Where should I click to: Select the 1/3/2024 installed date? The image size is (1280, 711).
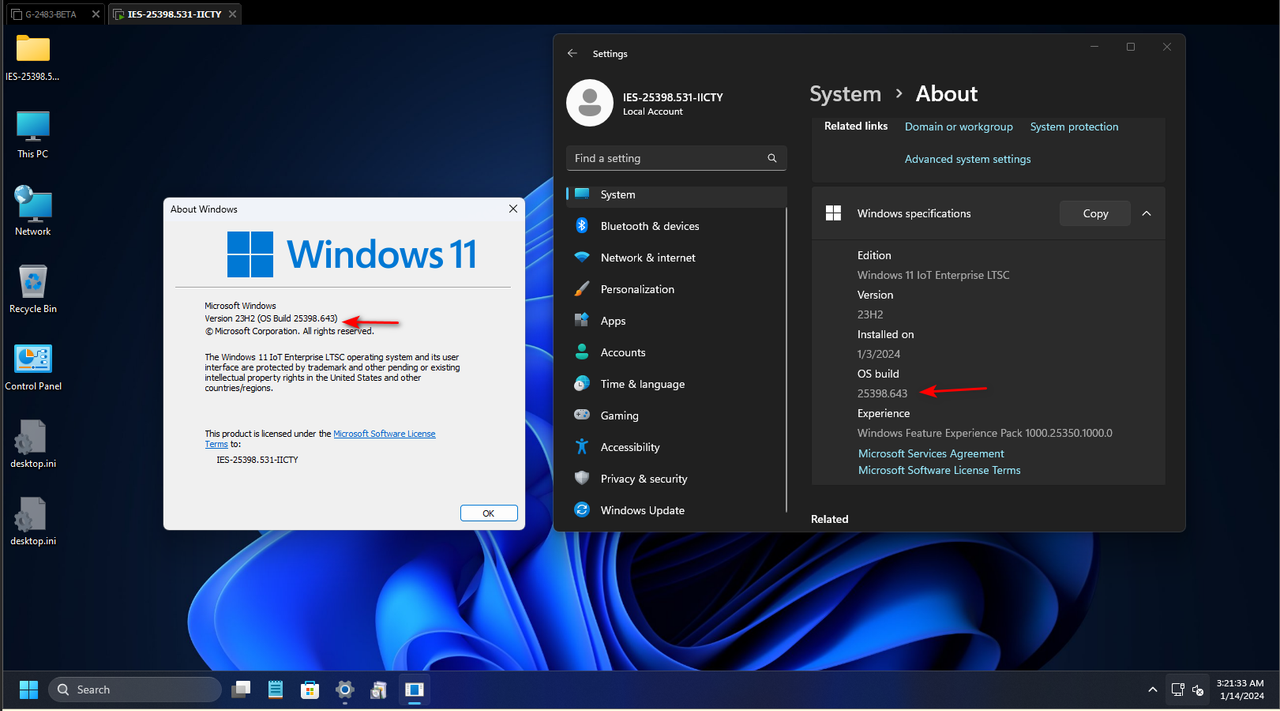point(877,354)
